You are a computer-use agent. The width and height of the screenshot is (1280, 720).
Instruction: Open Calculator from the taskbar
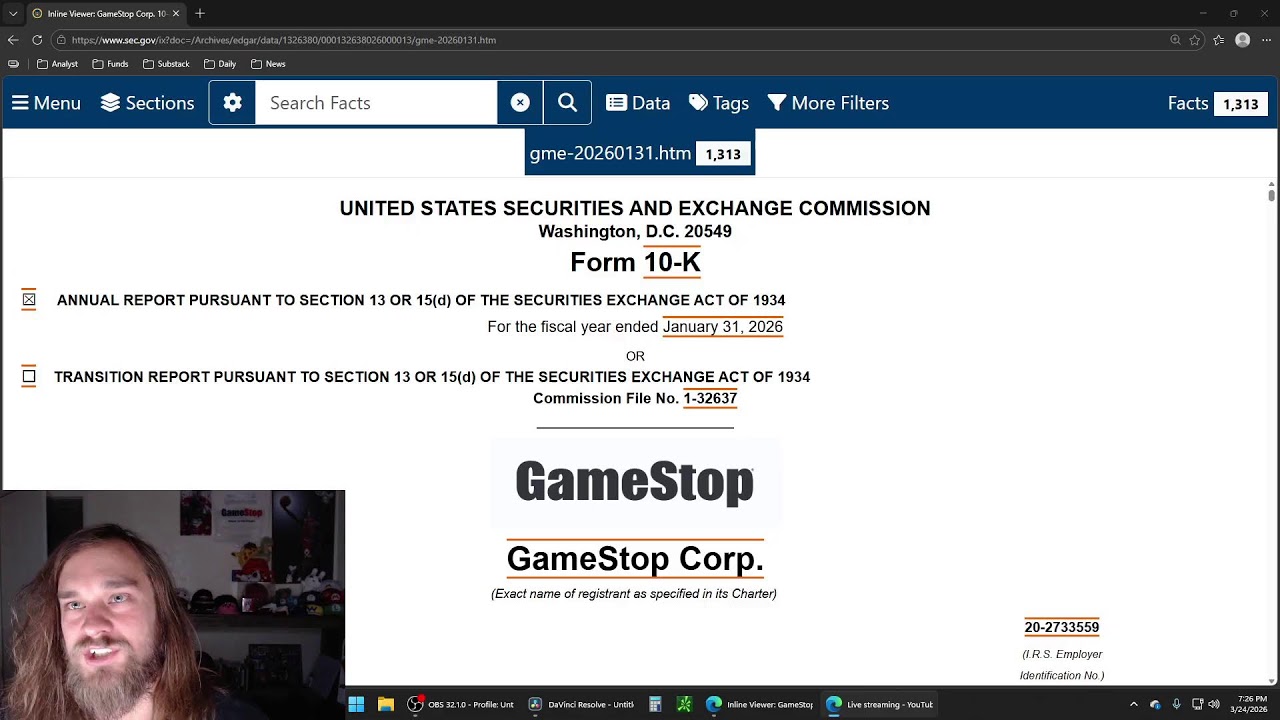tap(655, 704)
